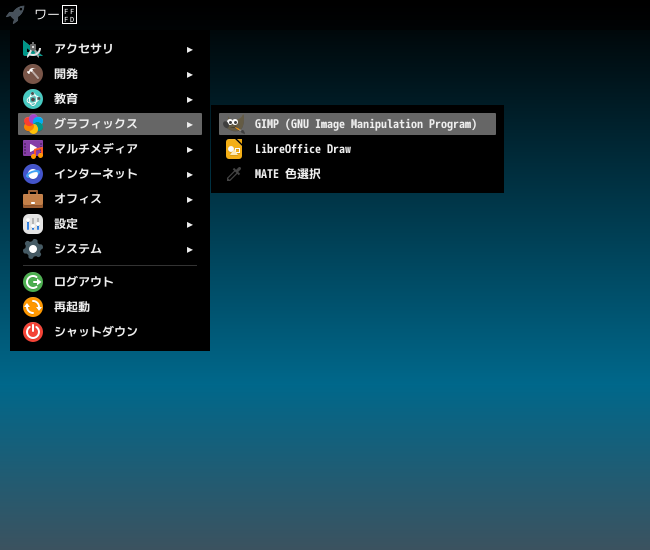Viewport: 650px width, 550px height.
Task: Click the オフィス briefcase icon
Action: tap(33, 199)
